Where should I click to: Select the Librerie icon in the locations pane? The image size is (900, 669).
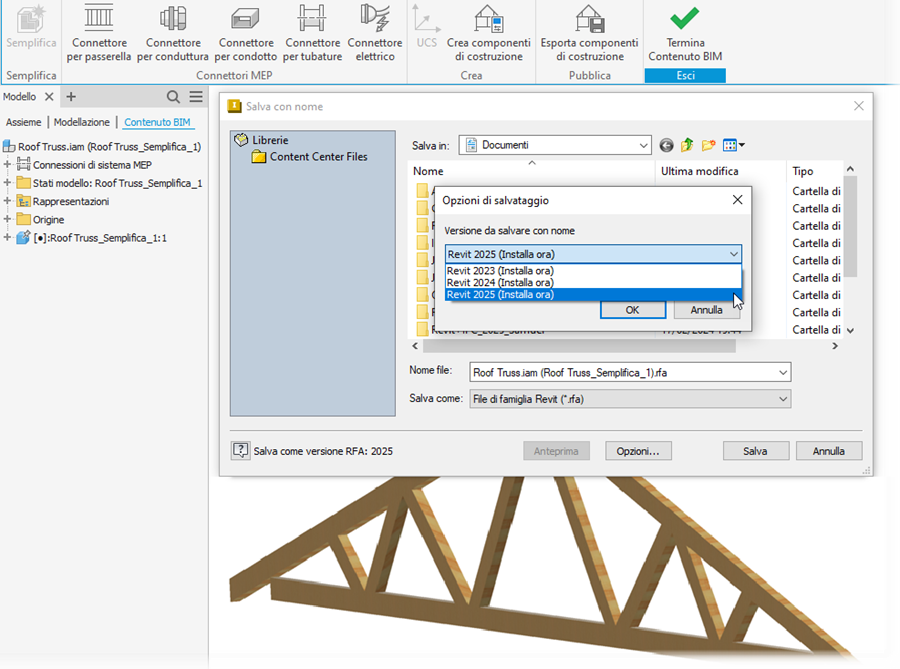[x=241, y=139]
